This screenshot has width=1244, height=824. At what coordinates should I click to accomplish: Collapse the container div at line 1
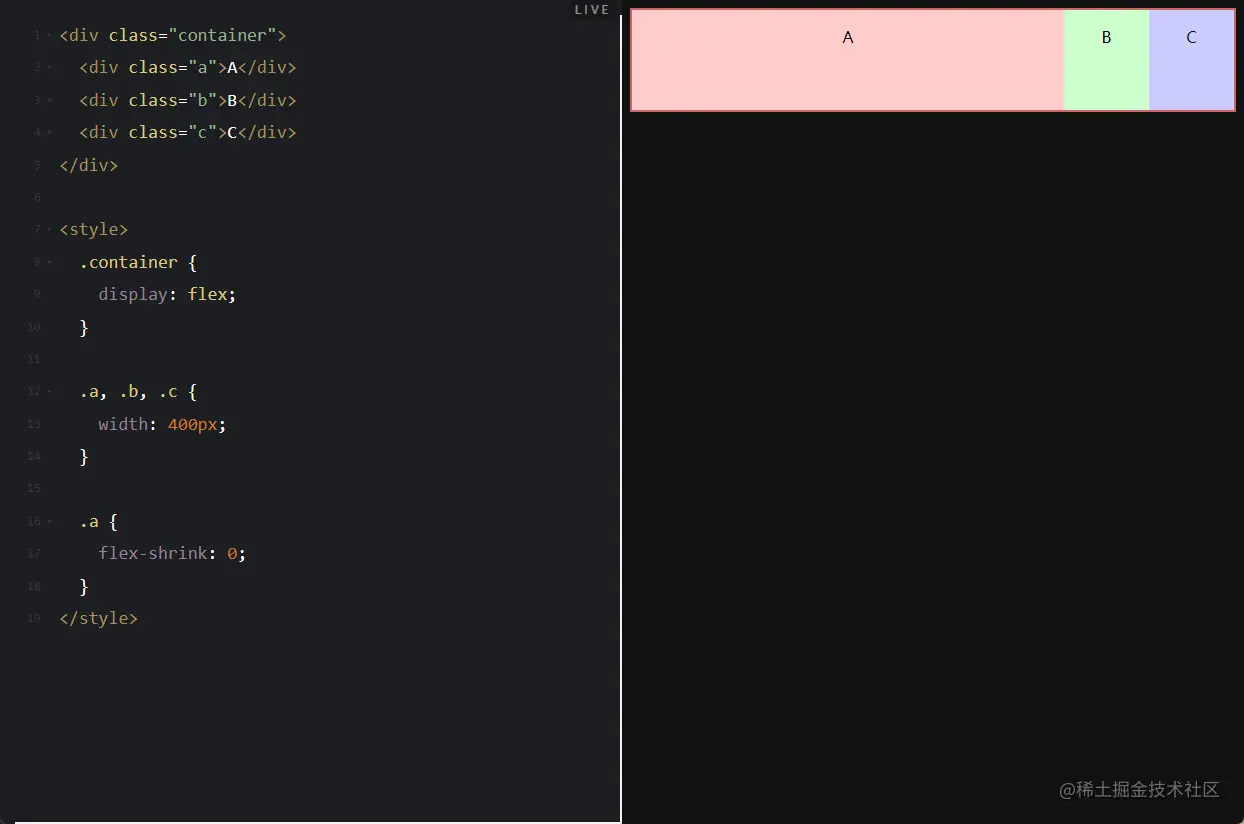[x=49, y=36]
